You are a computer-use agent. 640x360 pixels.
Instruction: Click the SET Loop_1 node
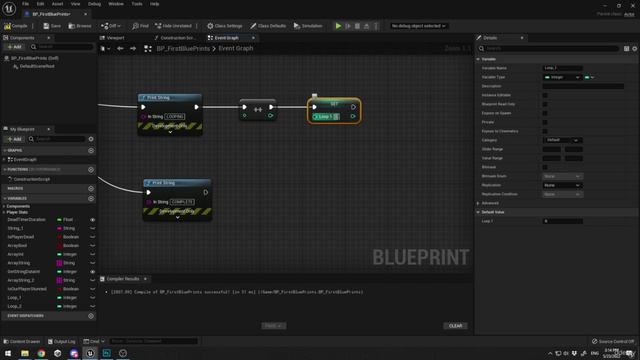[x=334, y=110]
